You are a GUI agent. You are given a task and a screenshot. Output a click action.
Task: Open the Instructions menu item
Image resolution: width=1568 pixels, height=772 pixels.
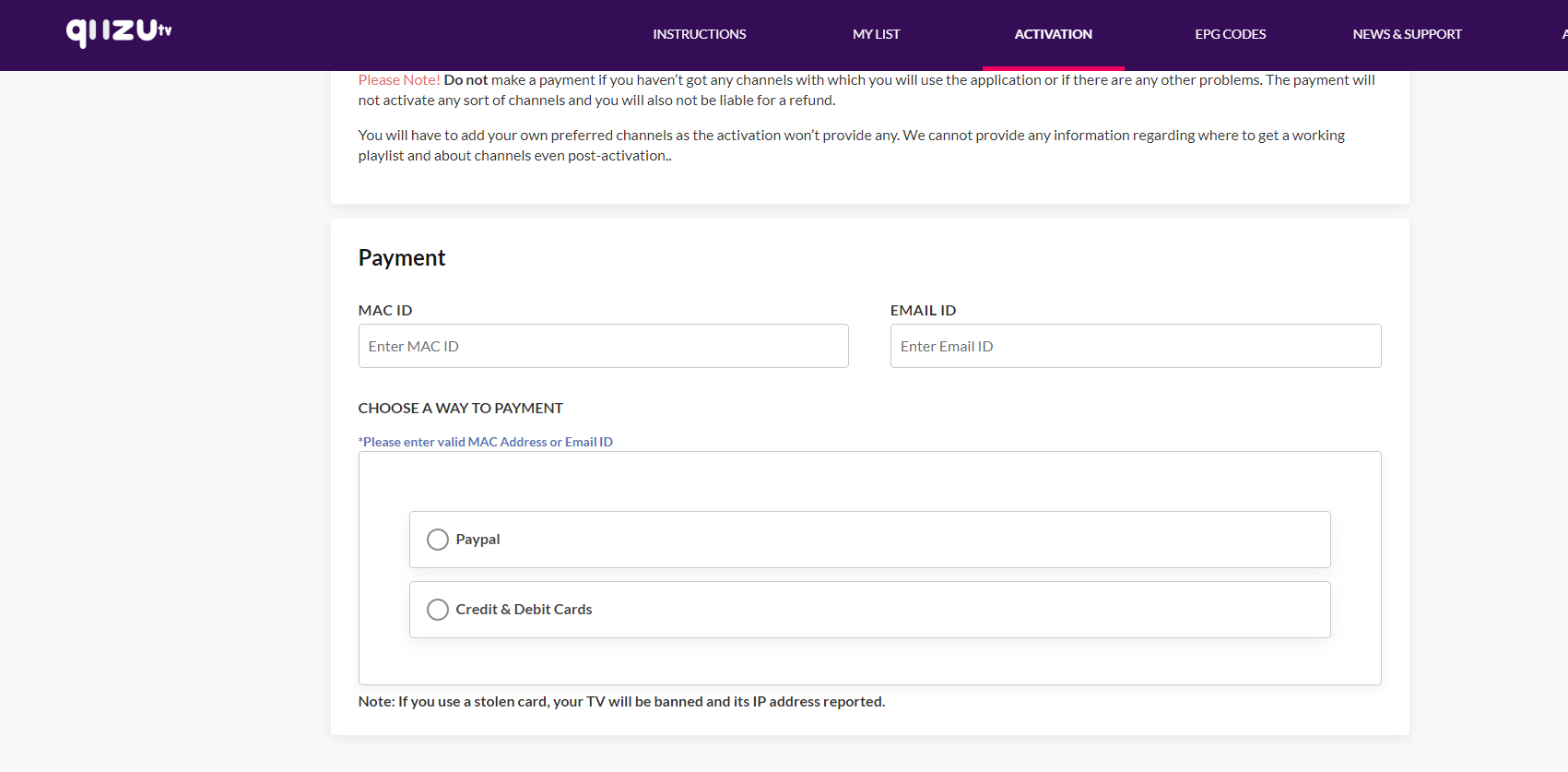tap(700, 34)
